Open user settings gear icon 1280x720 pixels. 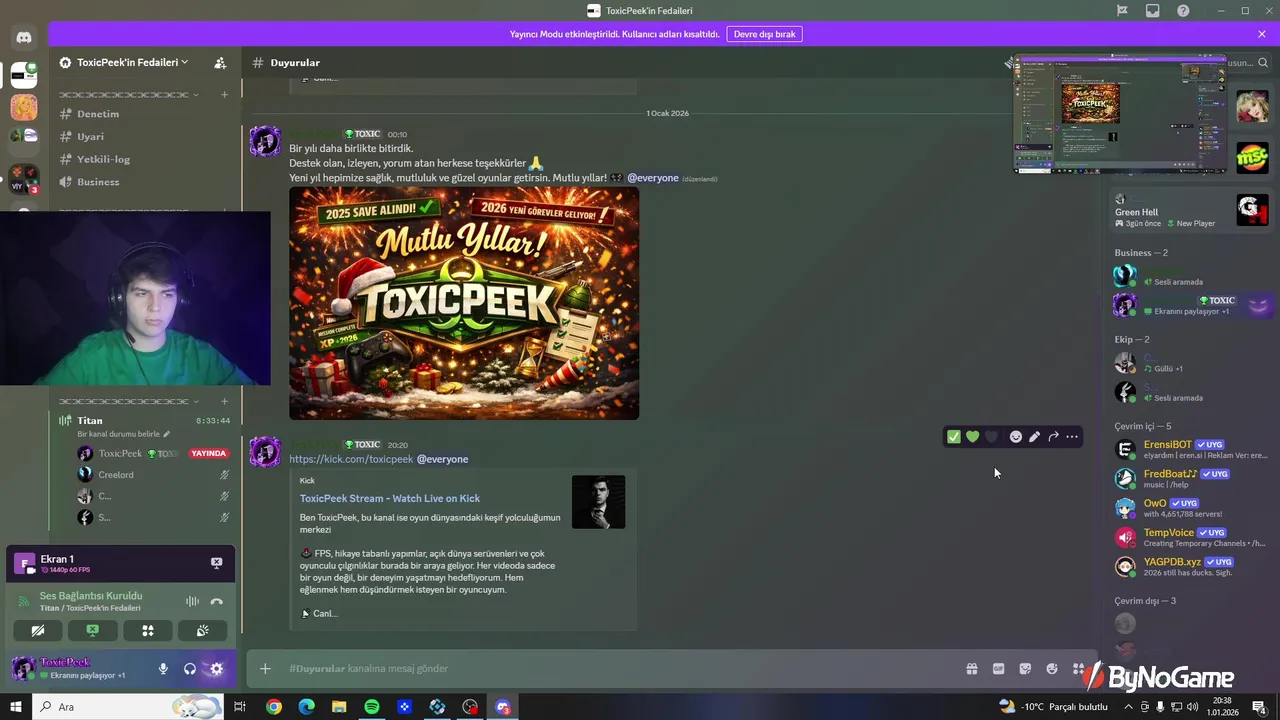216,669
